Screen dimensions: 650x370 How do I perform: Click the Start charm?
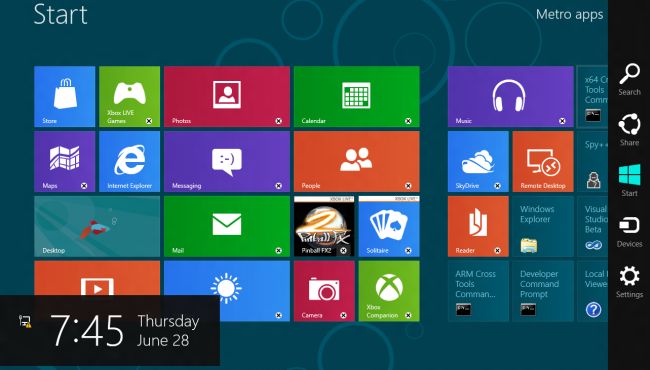(629, 181)
